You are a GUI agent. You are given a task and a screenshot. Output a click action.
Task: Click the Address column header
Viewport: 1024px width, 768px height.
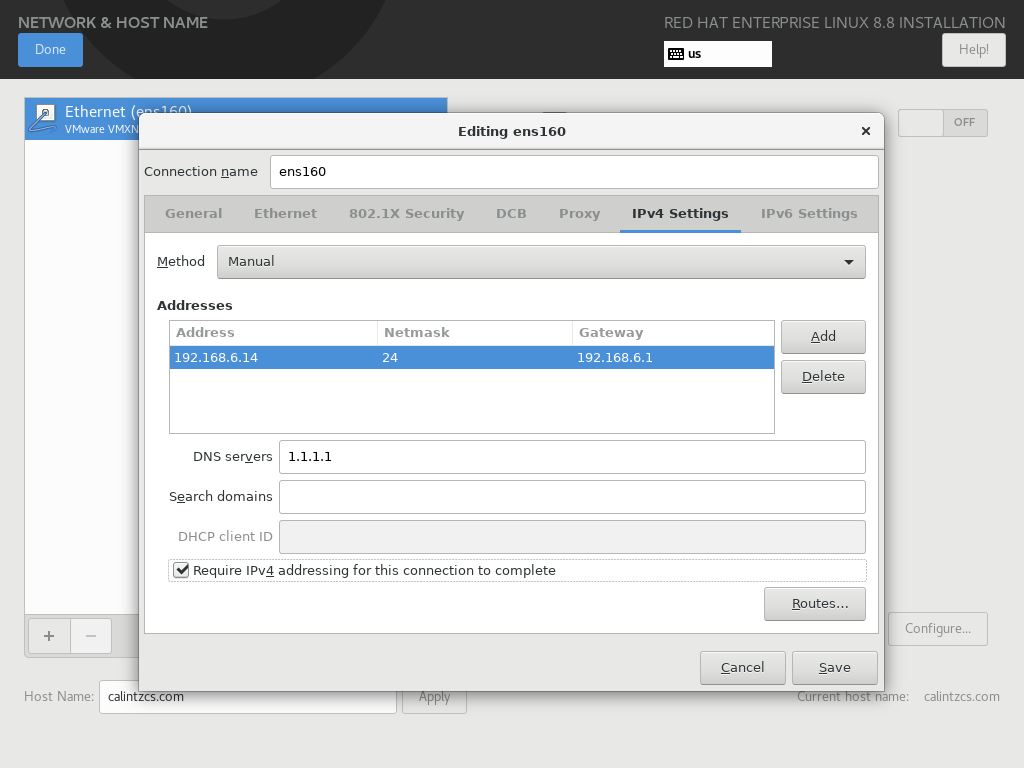(x=273, y=333)
